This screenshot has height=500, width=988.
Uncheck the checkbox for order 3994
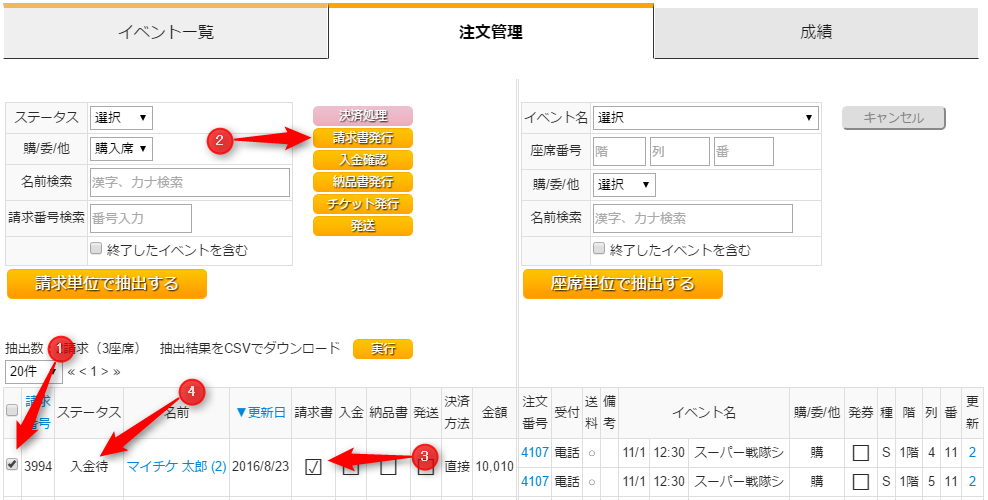(x=12, y=465)
